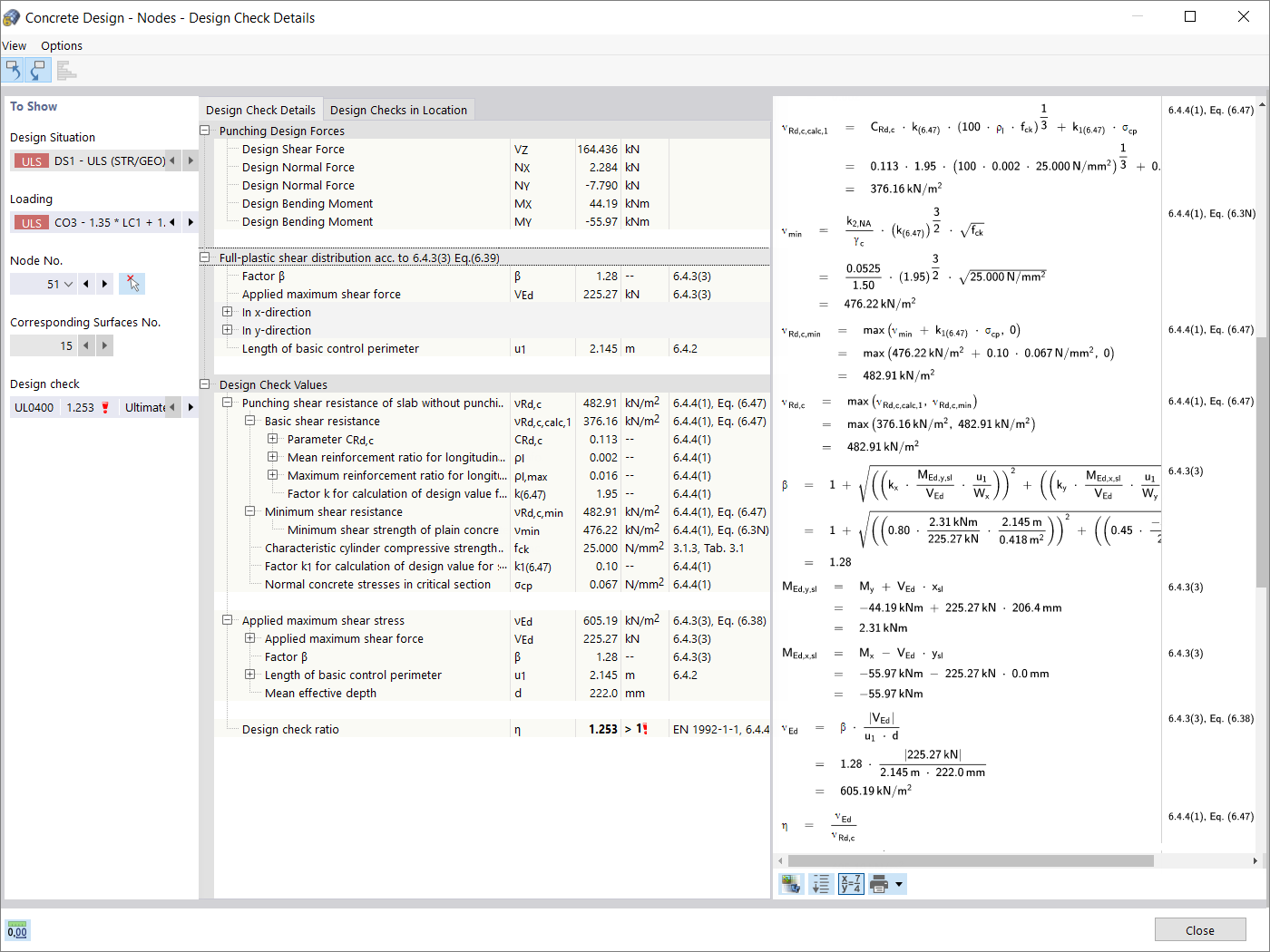Viewport: 1270px width, 952px height.
Task: Click the cursor icon with the red X beside Node No.
Action: coord(132,284)
